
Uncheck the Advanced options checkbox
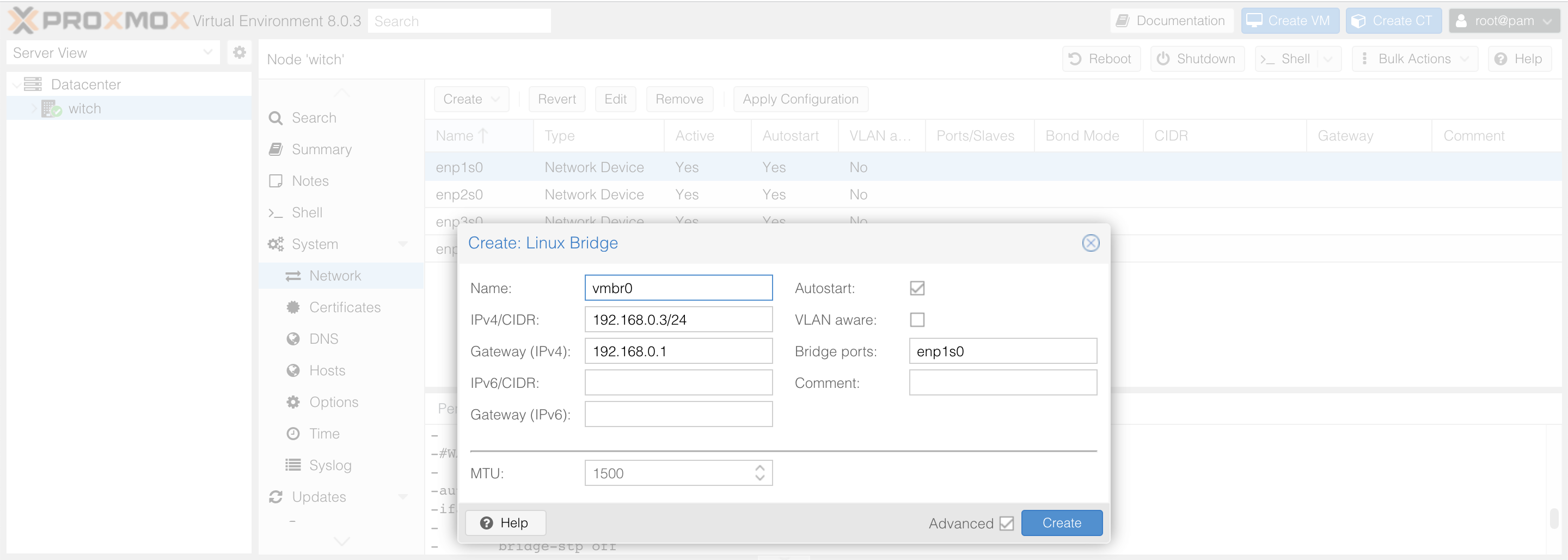[1006, 524]
